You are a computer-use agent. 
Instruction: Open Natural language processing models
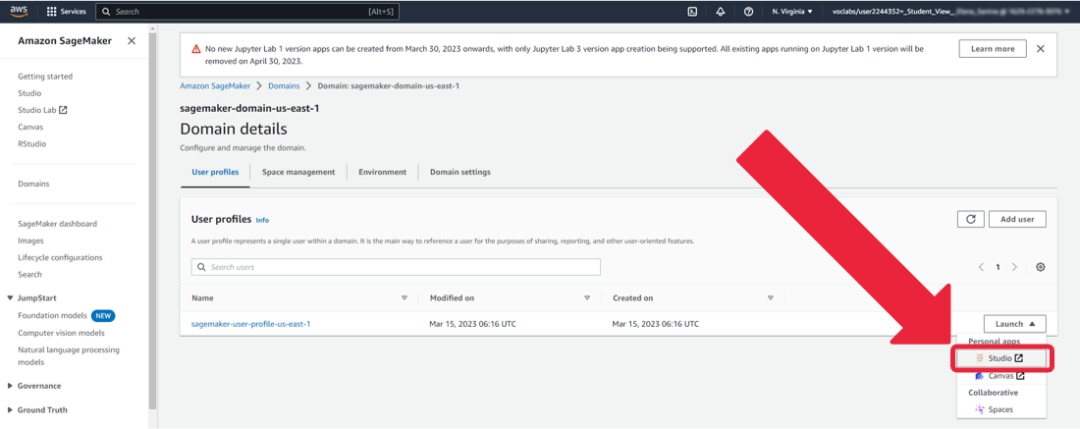click(69, 356)
